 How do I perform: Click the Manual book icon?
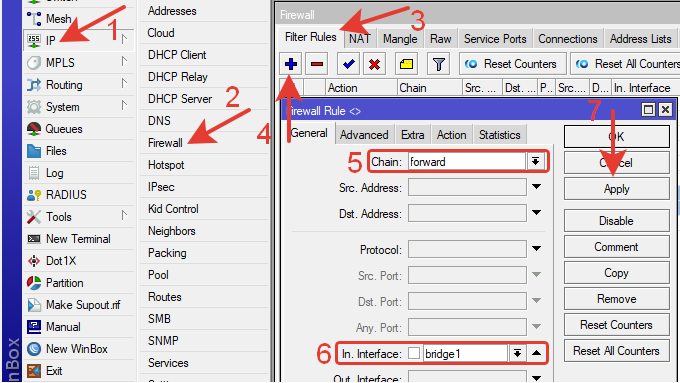coord(34,327)
